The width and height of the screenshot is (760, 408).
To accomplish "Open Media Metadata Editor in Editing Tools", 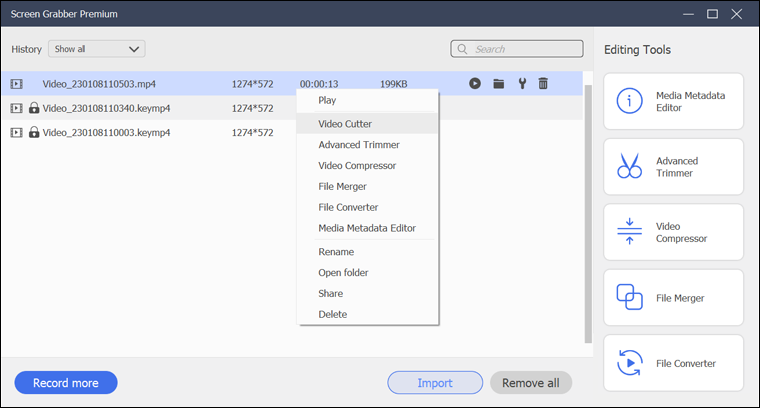I will 673,101.
